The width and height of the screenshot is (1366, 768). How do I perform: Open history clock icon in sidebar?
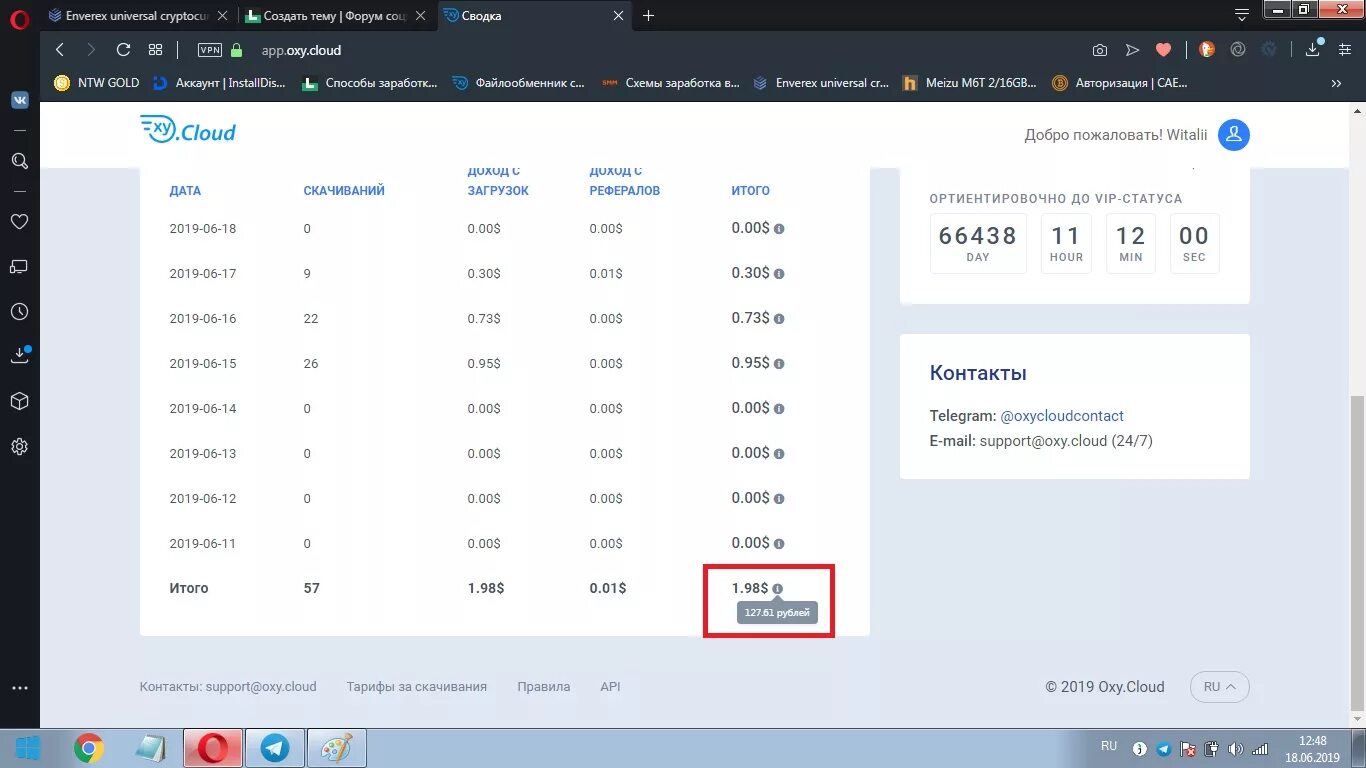(19, 312)
